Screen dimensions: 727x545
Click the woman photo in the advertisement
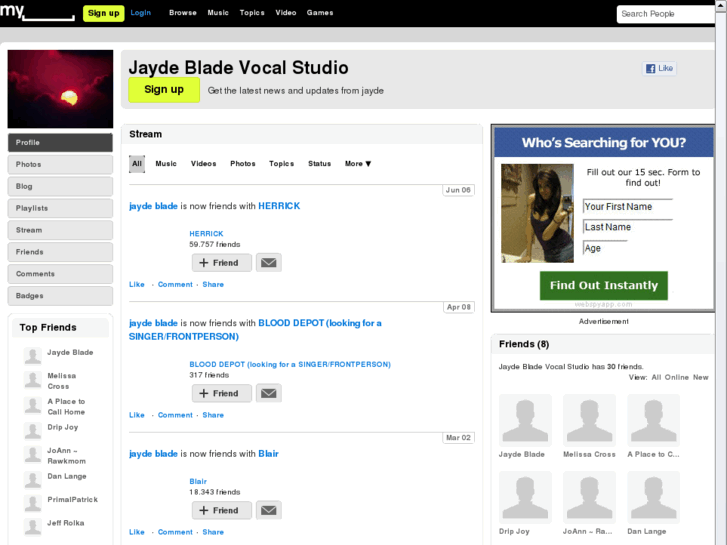[537, 213]
